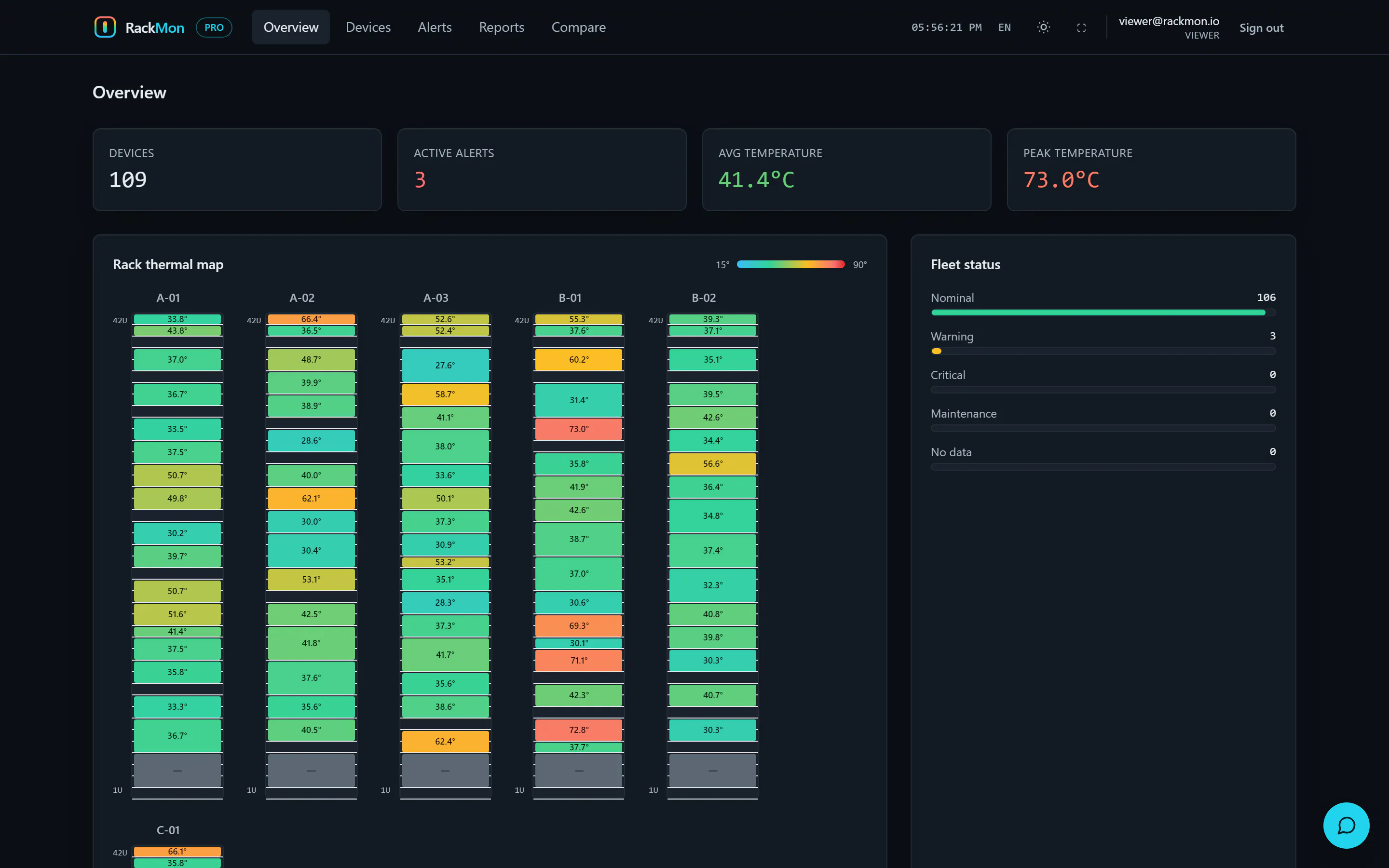Select the 72.8° device in rack B-01
Viewport: 1389px width, 868px height.
[579, 730]
